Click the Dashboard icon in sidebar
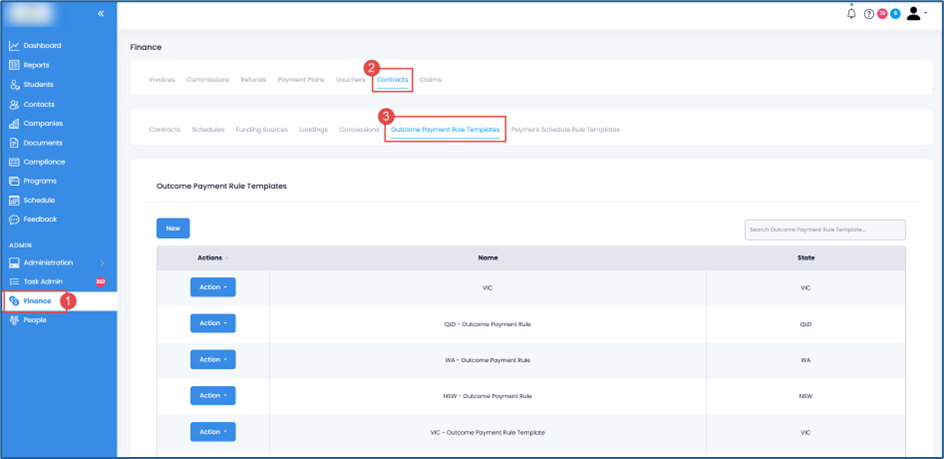 point(14,46)
